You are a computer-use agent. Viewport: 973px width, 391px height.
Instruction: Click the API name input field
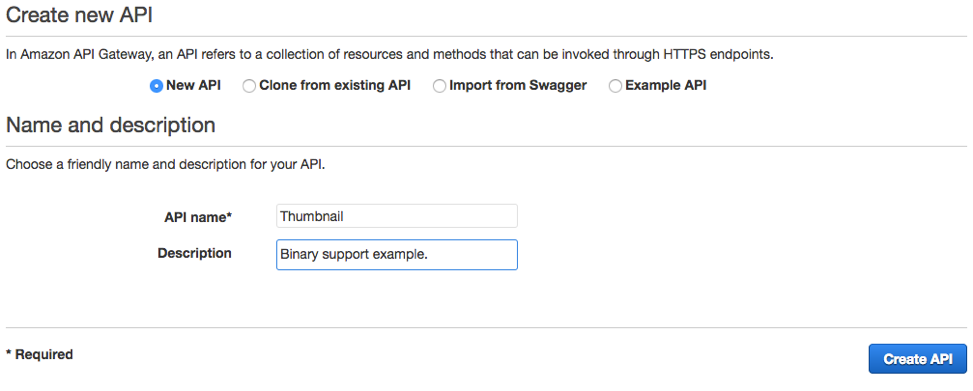397,216
